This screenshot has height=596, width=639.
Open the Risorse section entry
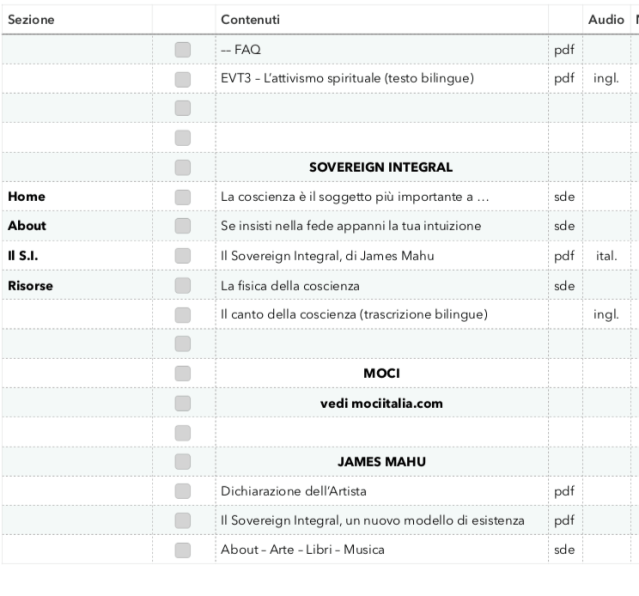31,285
